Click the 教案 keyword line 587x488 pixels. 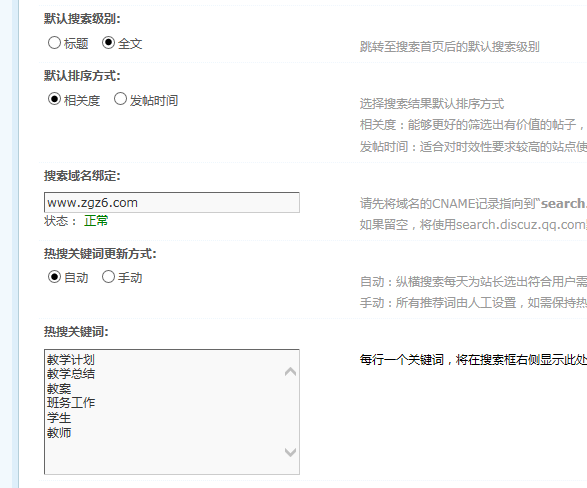(59, 389)
